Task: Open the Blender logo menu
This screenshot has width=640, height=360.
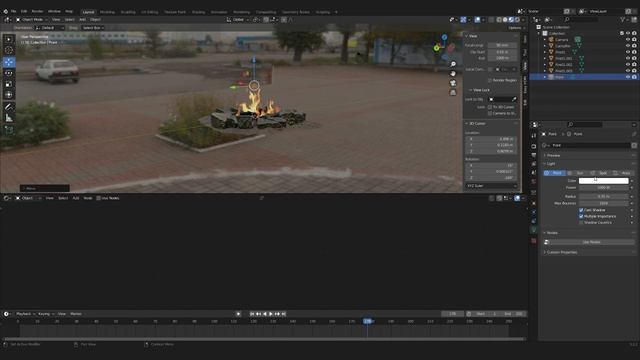Action: 5,11
